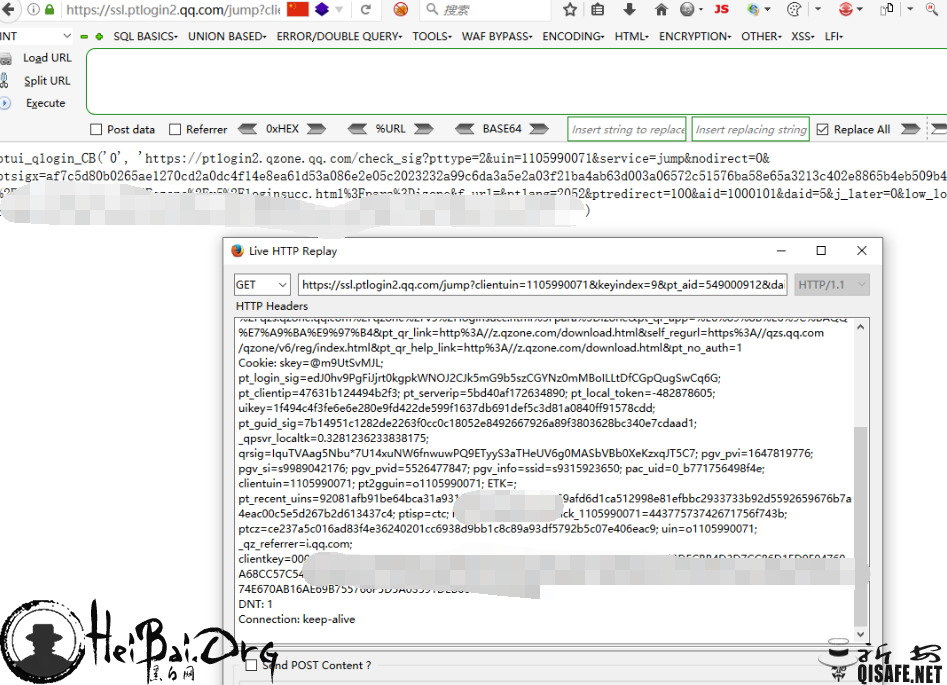947x685 pixels.
Task: Open the downloads arrow icon
Action: click(629, 9)
